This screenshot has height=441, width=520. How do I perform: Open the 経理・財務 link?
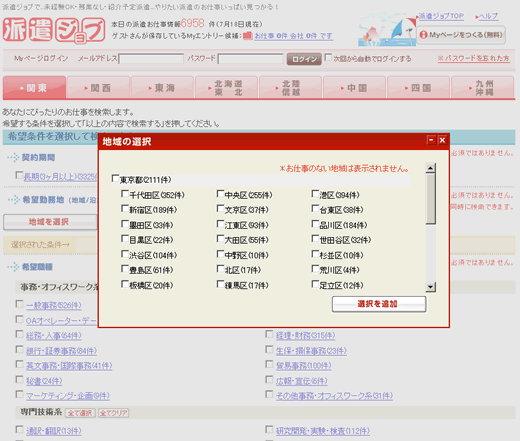coord(305,335)
